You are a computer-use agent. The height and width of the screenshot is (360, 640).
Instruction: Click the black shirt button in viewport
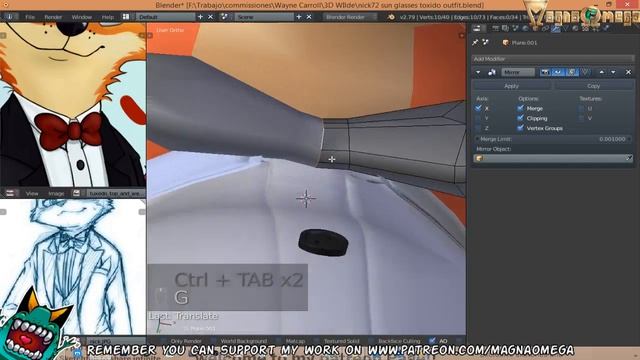tap(323, 242)
